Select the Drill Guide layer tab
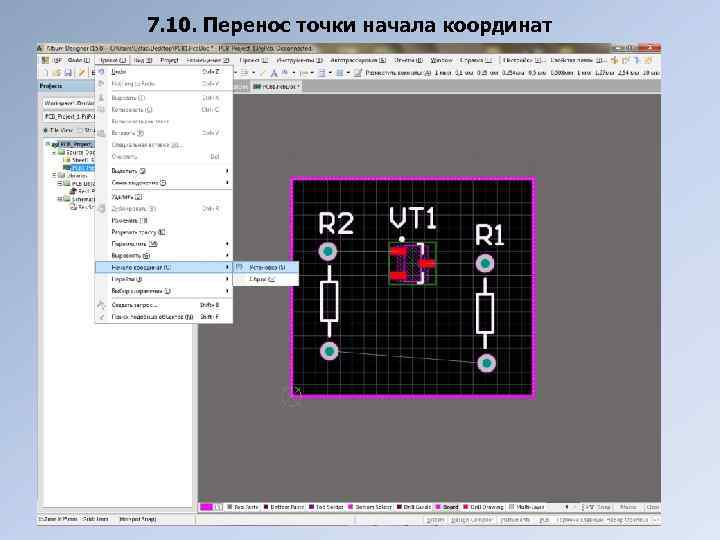 point(414,507)
